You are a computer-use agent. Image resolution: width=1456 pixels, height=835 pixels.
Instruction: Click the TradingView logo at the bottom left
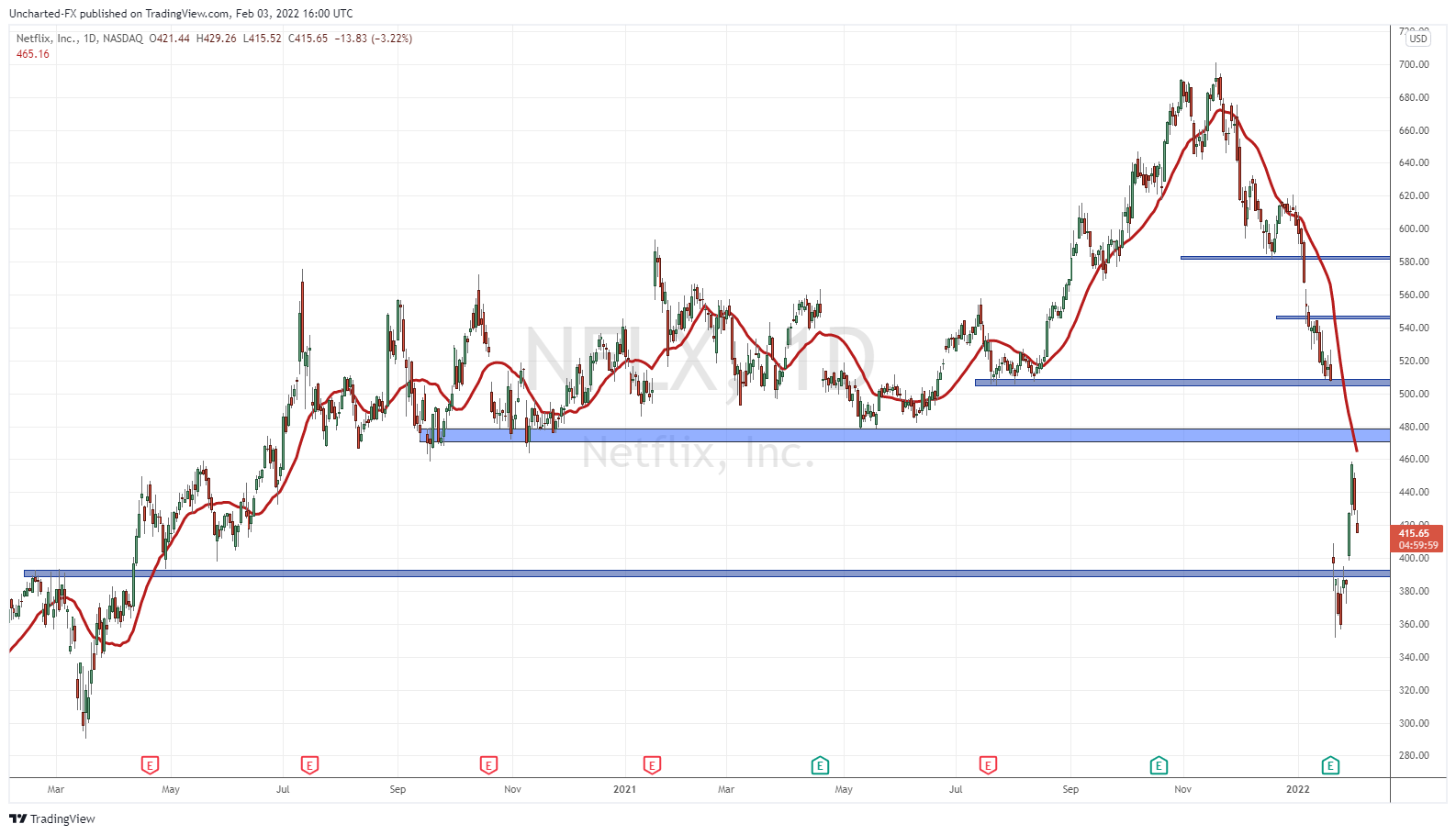click(x=52, y=818)
